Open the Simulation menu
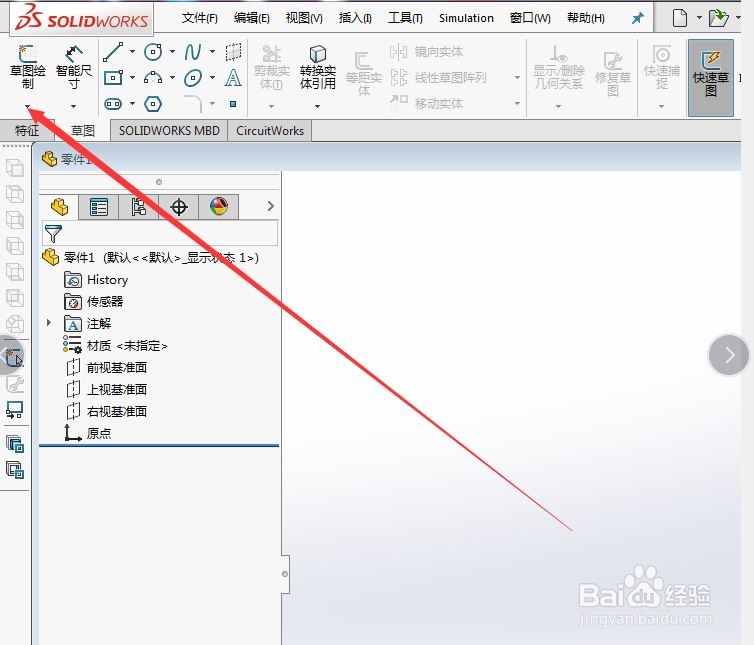The width and height of the screenshot is (754, 645). point(466,18)
